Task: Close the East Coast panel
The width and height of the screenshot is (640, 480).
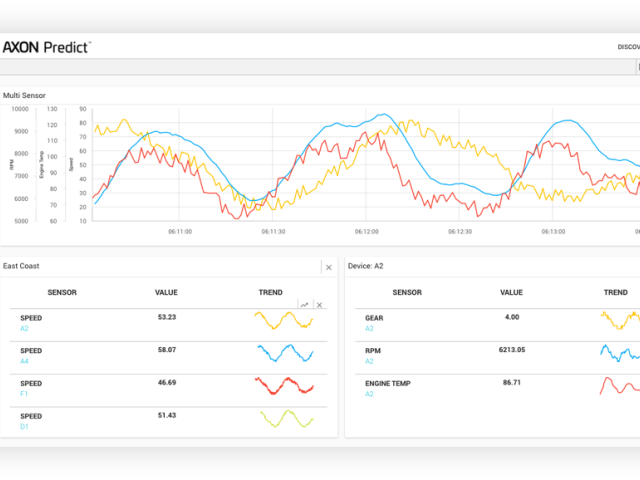Action: point(328,267)
